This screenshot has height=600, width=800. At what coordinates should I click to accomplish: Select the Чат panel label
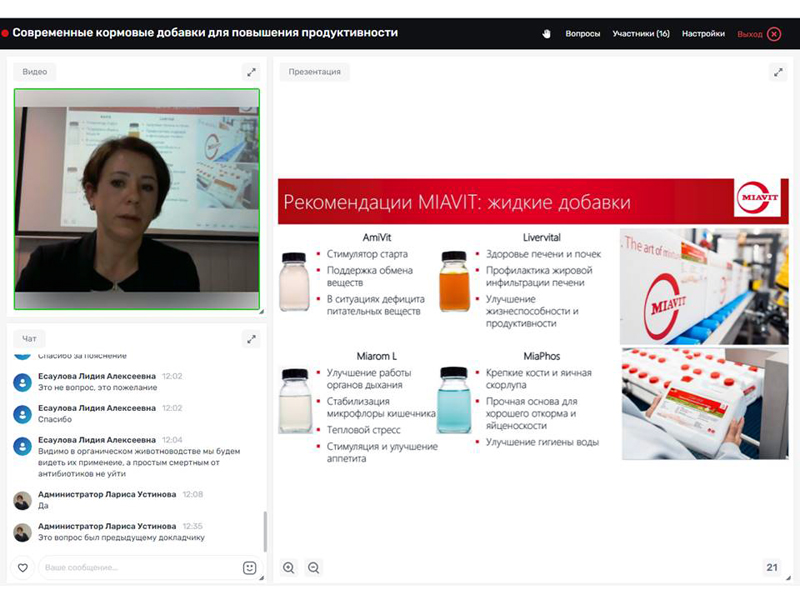tap(29, 339)
